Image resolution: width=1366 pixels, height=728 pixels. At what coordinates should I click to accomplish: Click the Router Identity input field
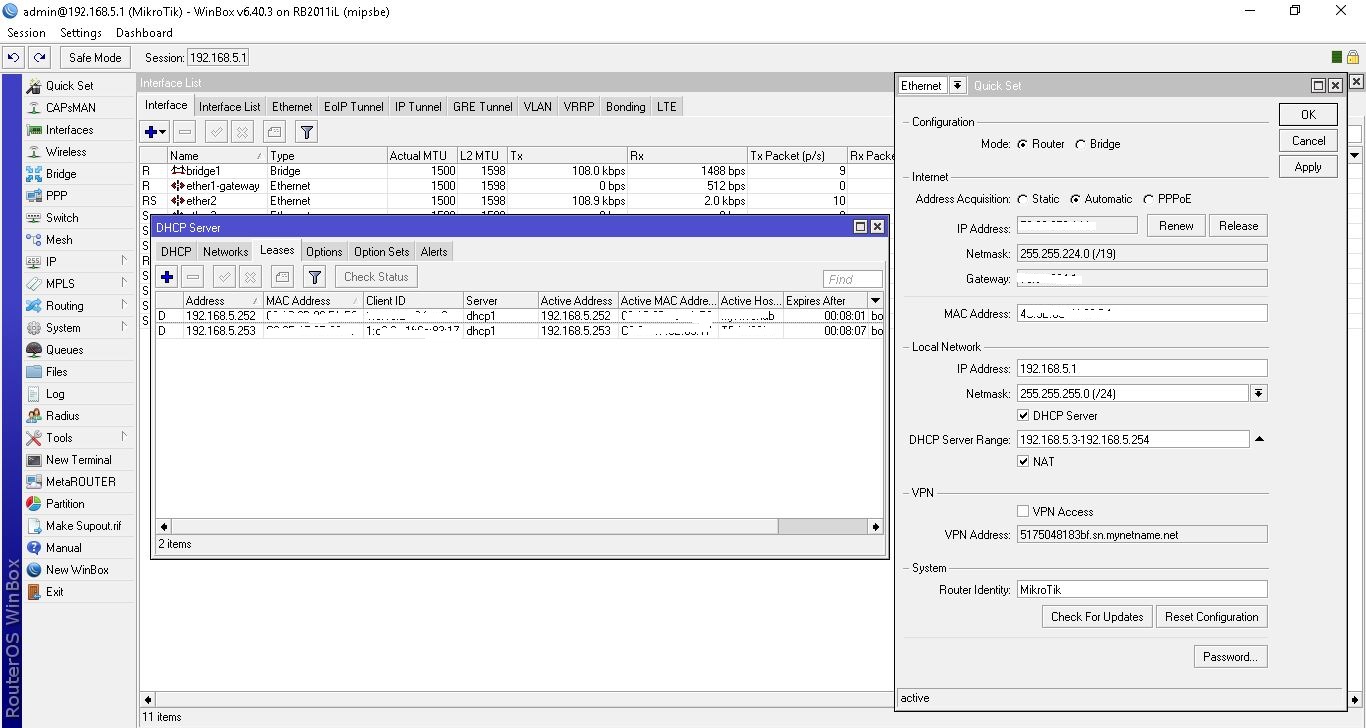tap(1141, 590)
